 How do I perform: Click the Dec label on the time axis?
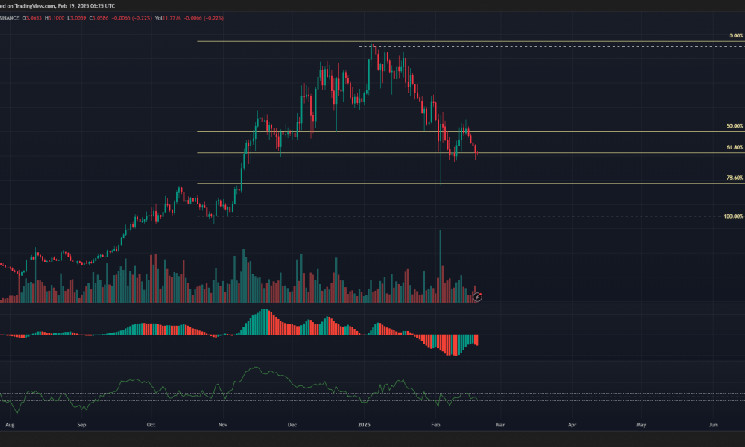(x=292, y=425)
